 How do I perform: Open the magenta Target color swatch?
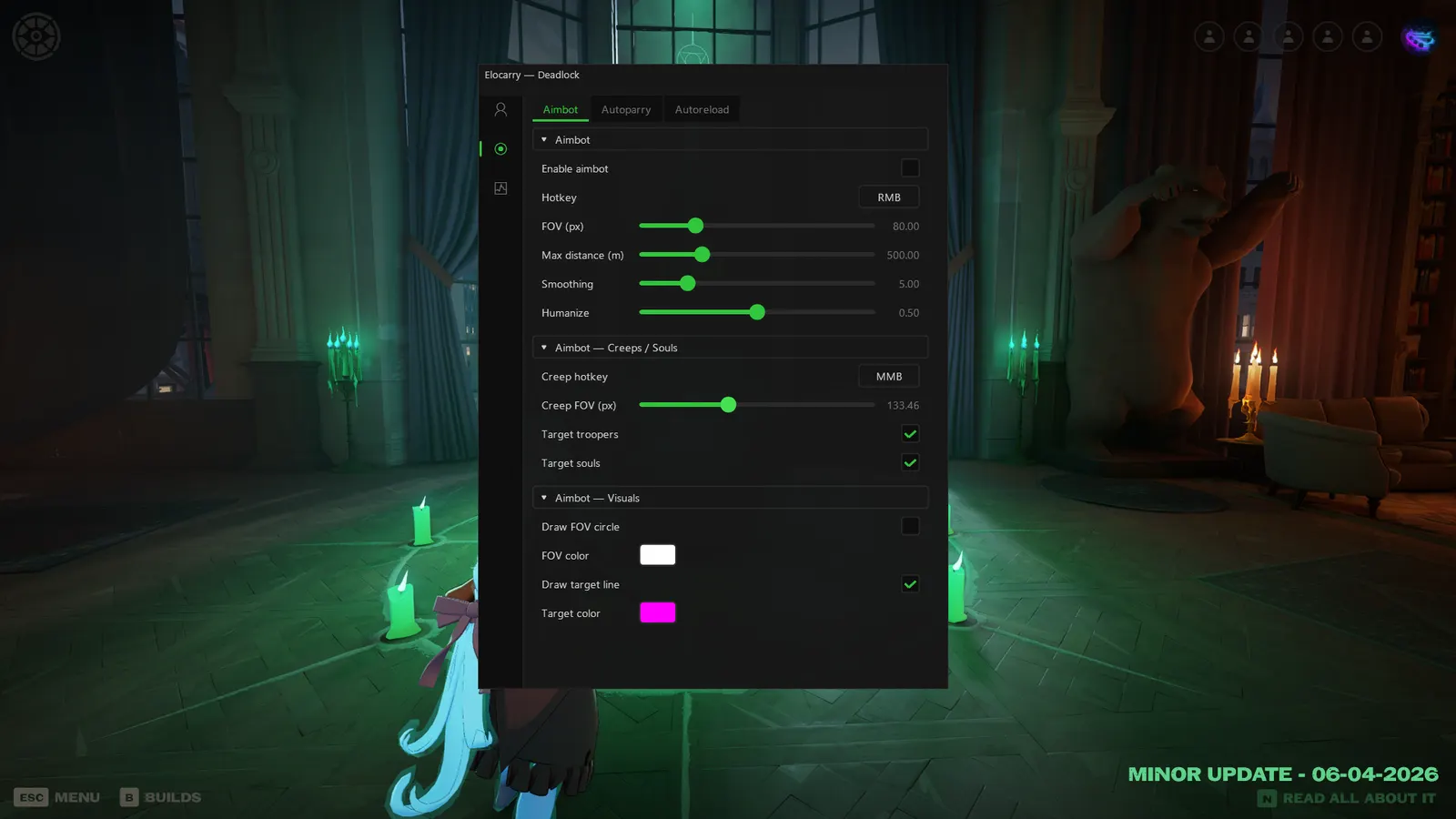tap(657, 612)
